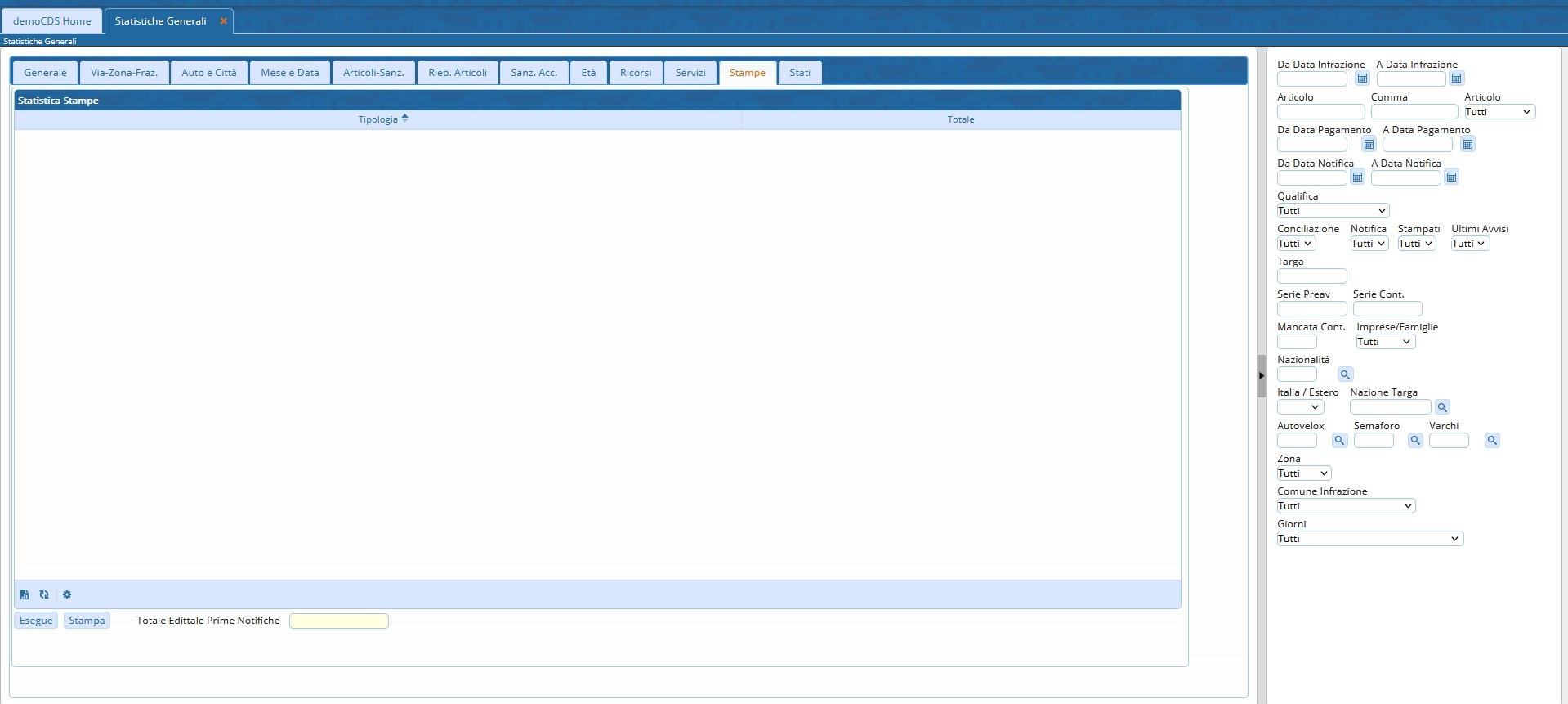Focus the Targa input field
The image size is (1568, 704).
(x=1312, y=276)
